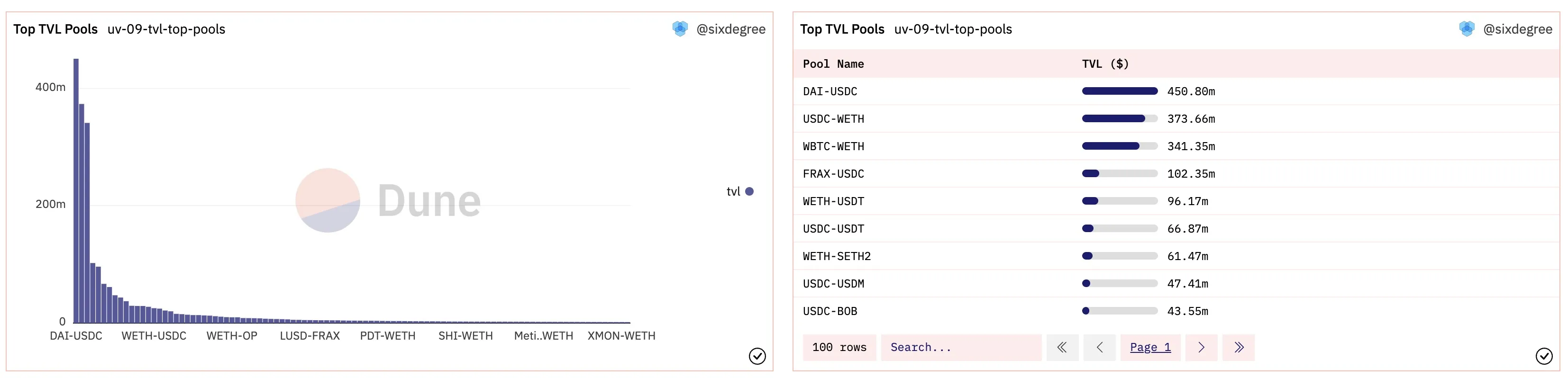Image resolution: width=1568 pixels, height=378 pixels.
Task: Open the Page 1 selector
Action: (x=1150, y=348)
